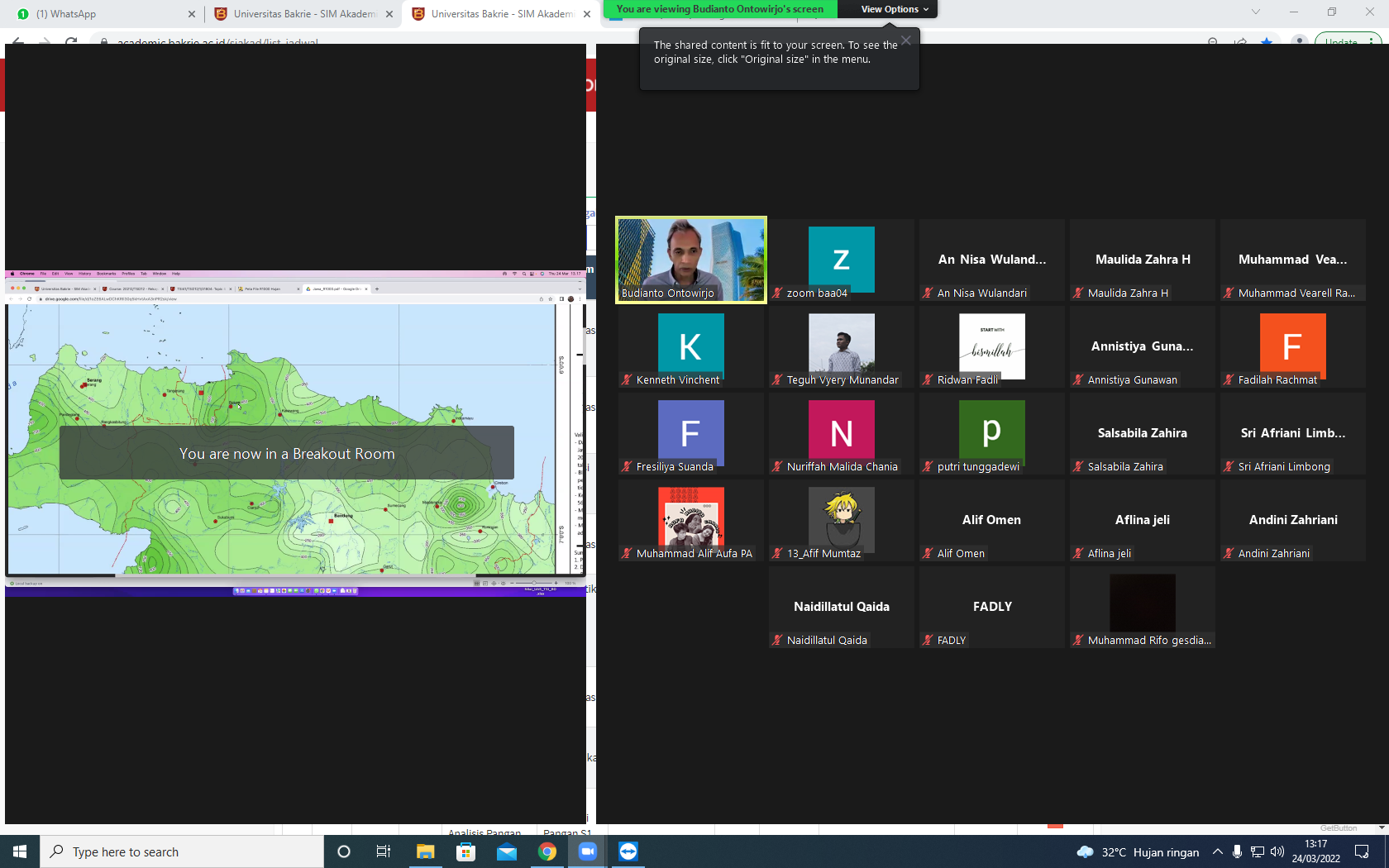Click the muted mic icon beside Kenneth Vinchent

click(627, 379)
